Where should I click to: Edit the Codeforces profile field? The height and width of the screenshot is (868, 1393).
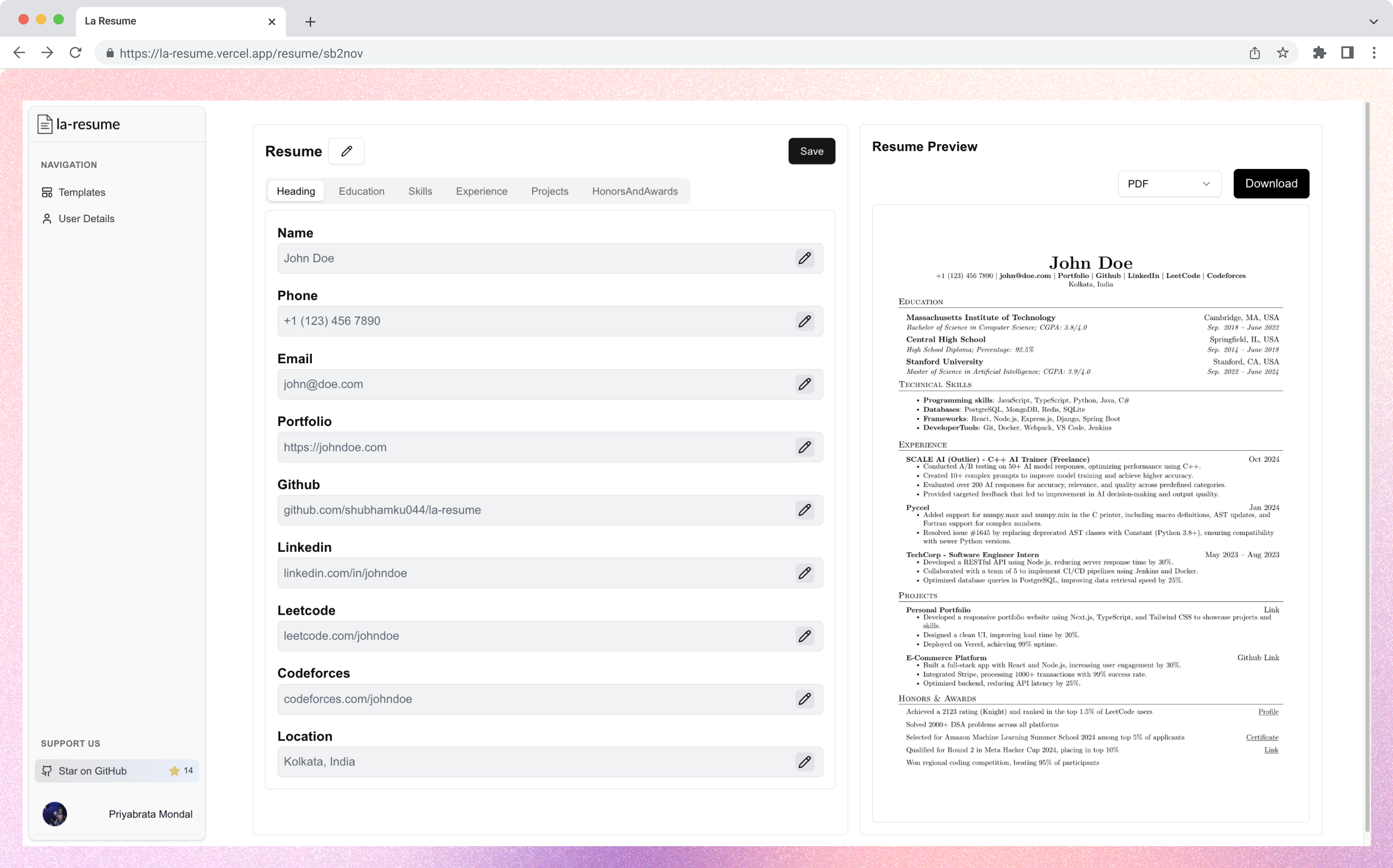(804, 699)
